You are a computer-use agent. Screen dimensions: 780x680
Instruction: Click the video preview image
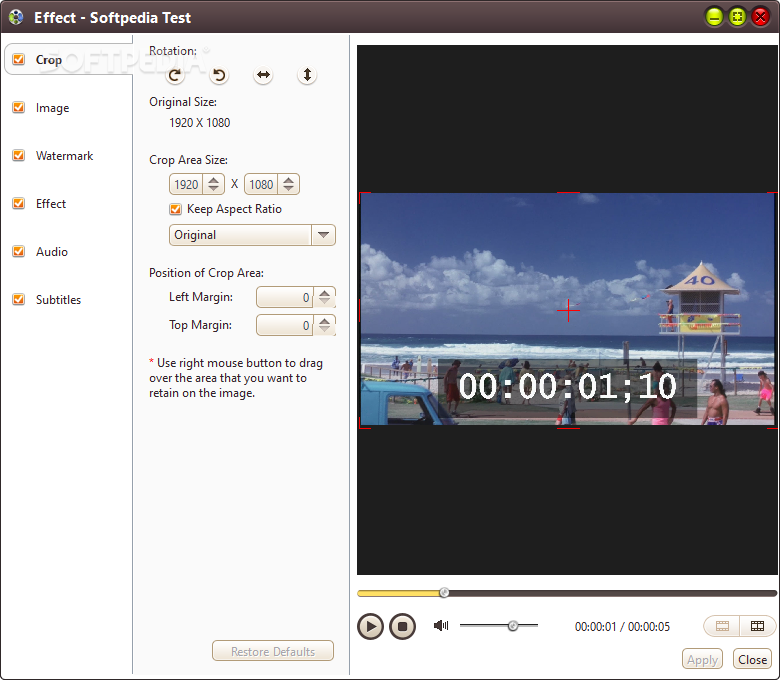[567, 309]
